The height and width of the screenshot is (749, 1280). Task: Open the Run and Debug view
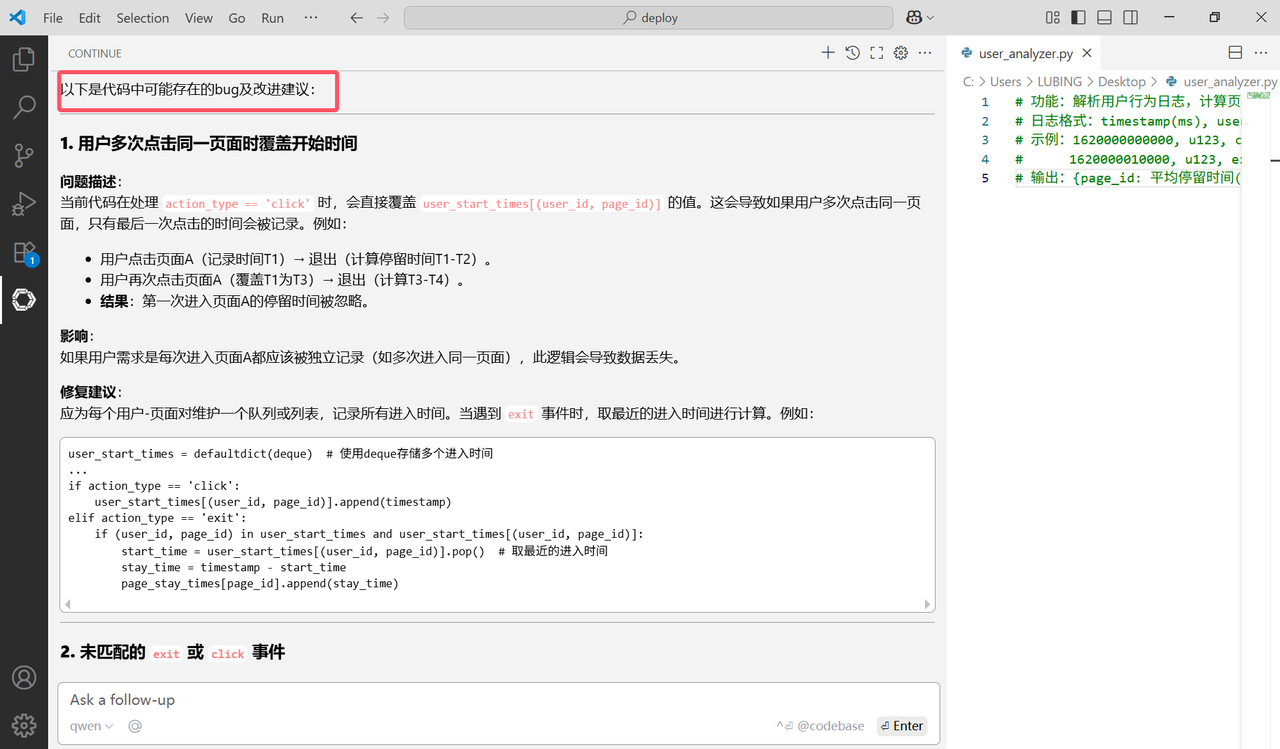[x=24, y=203]
